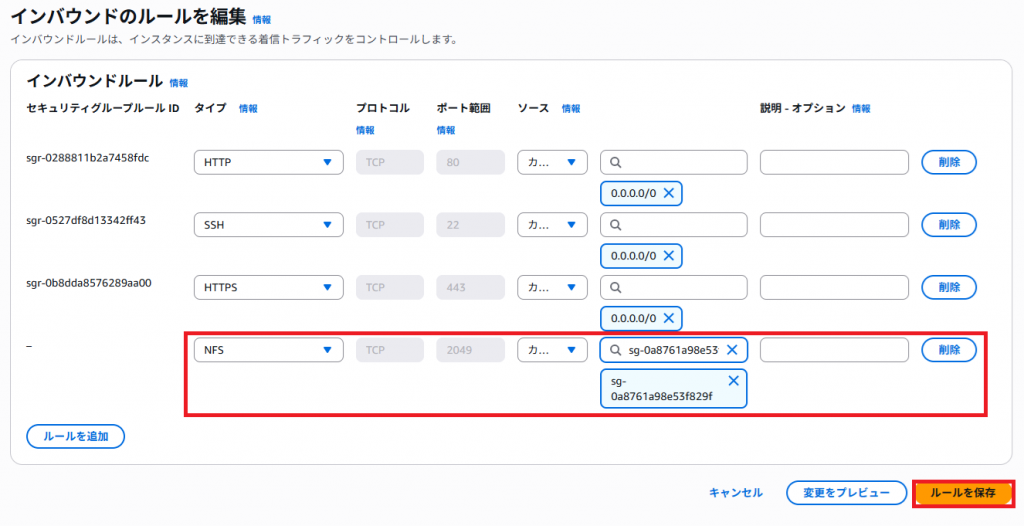Click the ルールを保存 button
The width and height of the screenshot is (1024, 526).
[963, 493]
